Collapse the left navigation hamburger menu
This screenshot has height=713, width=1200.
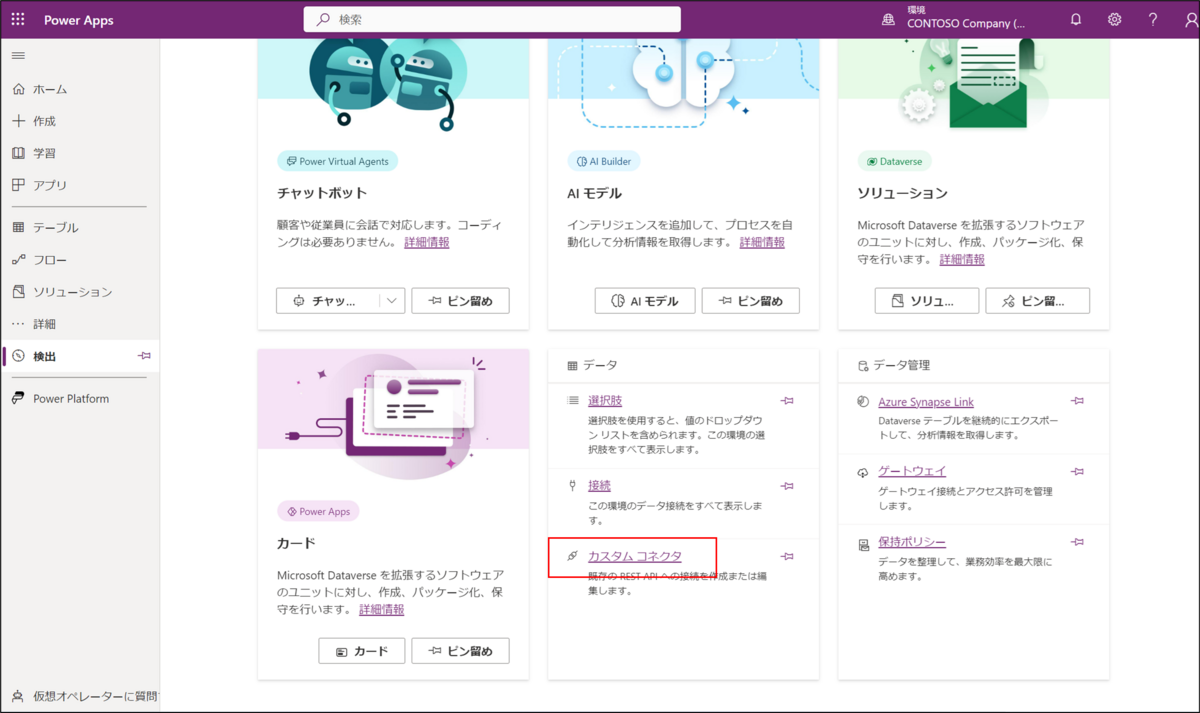[x=18, y=56]
